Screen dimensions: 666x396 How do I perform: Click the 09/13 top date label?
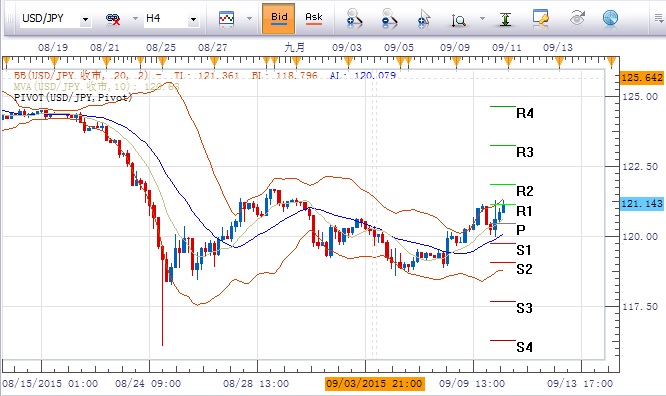[558, 48]
